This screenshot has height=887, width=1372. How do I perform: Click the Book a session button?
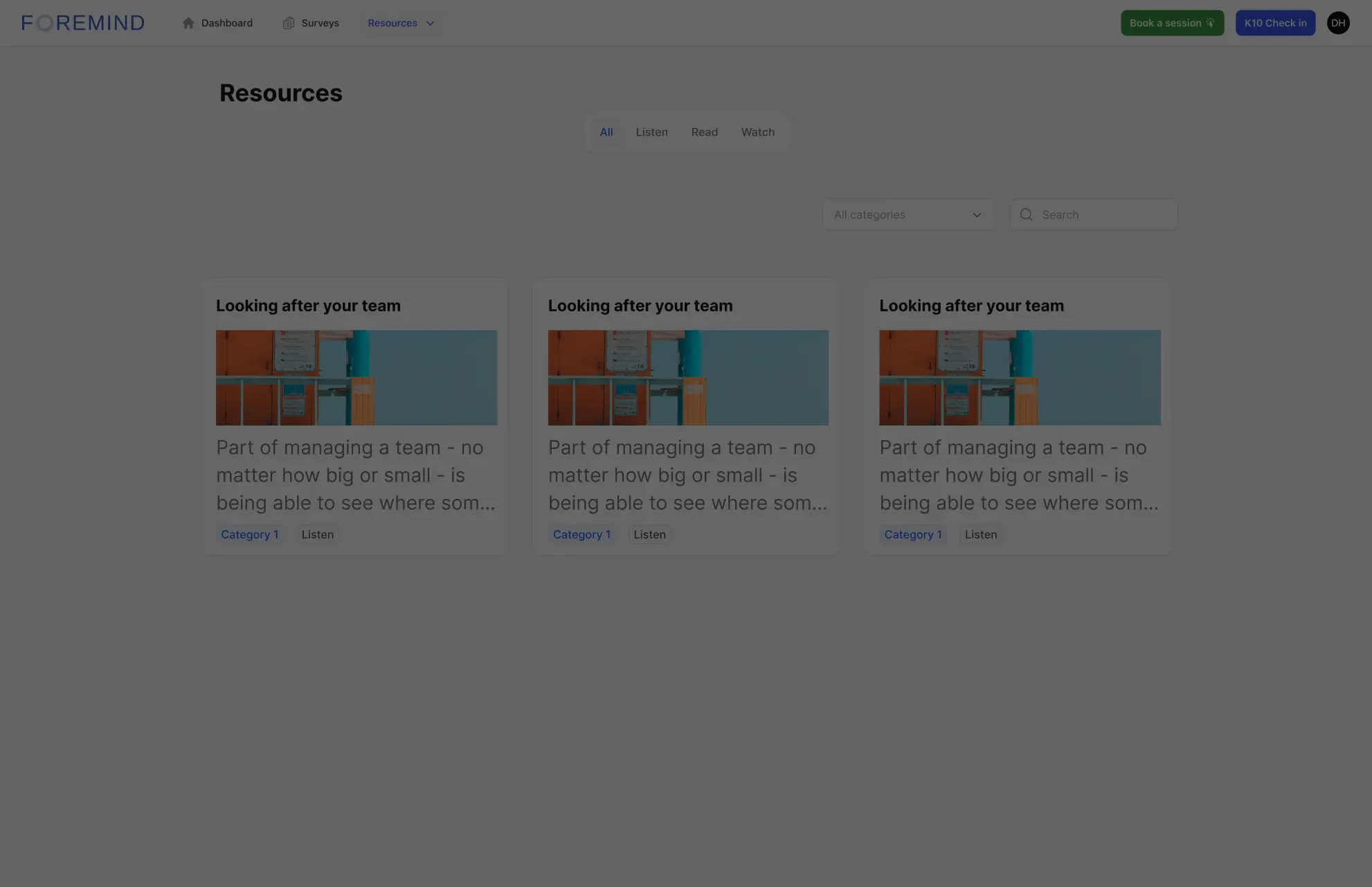(x=1166, y=23)
